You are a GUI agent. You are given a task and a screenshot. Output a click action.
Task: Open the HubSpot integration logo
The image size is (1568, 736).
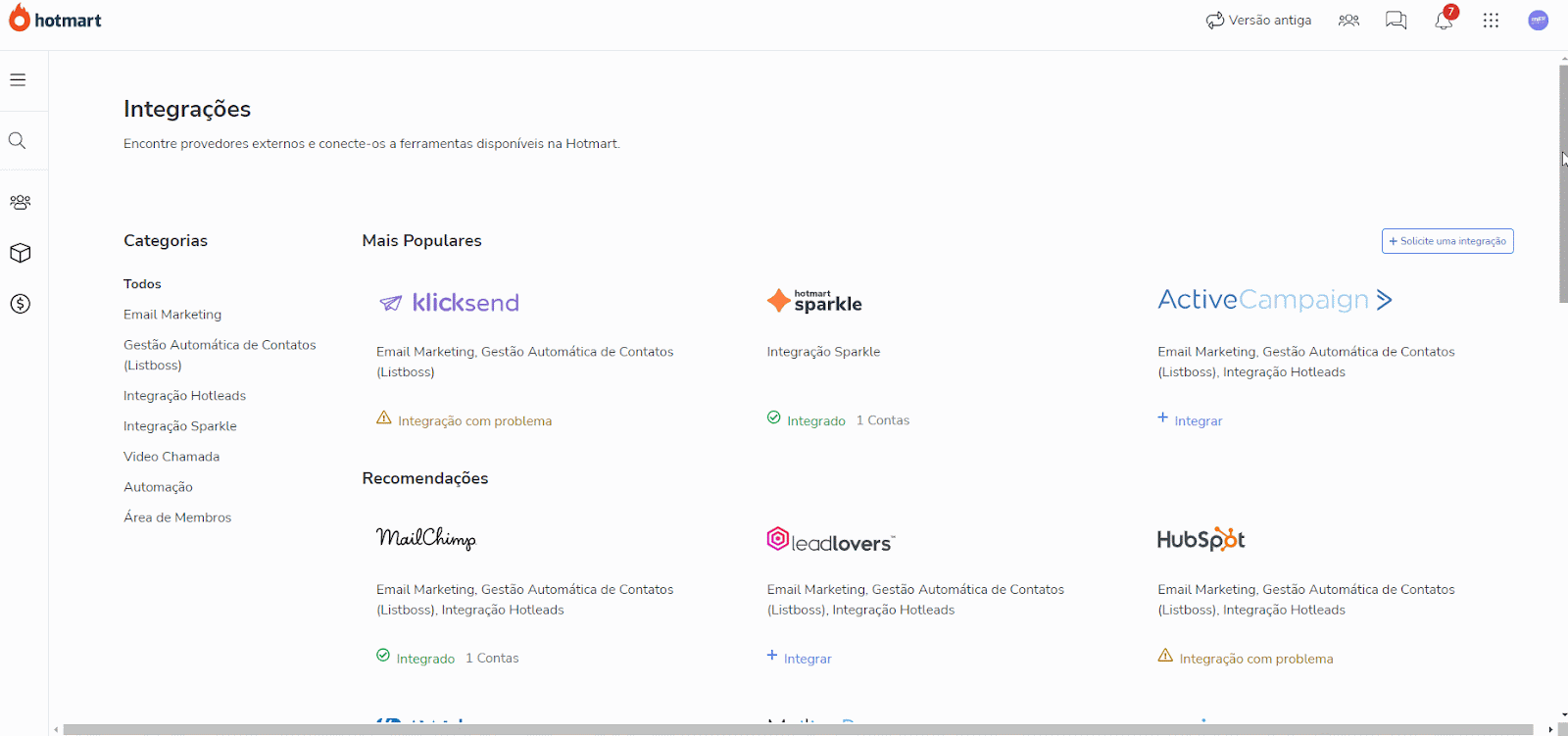[x=1201, y=539]
